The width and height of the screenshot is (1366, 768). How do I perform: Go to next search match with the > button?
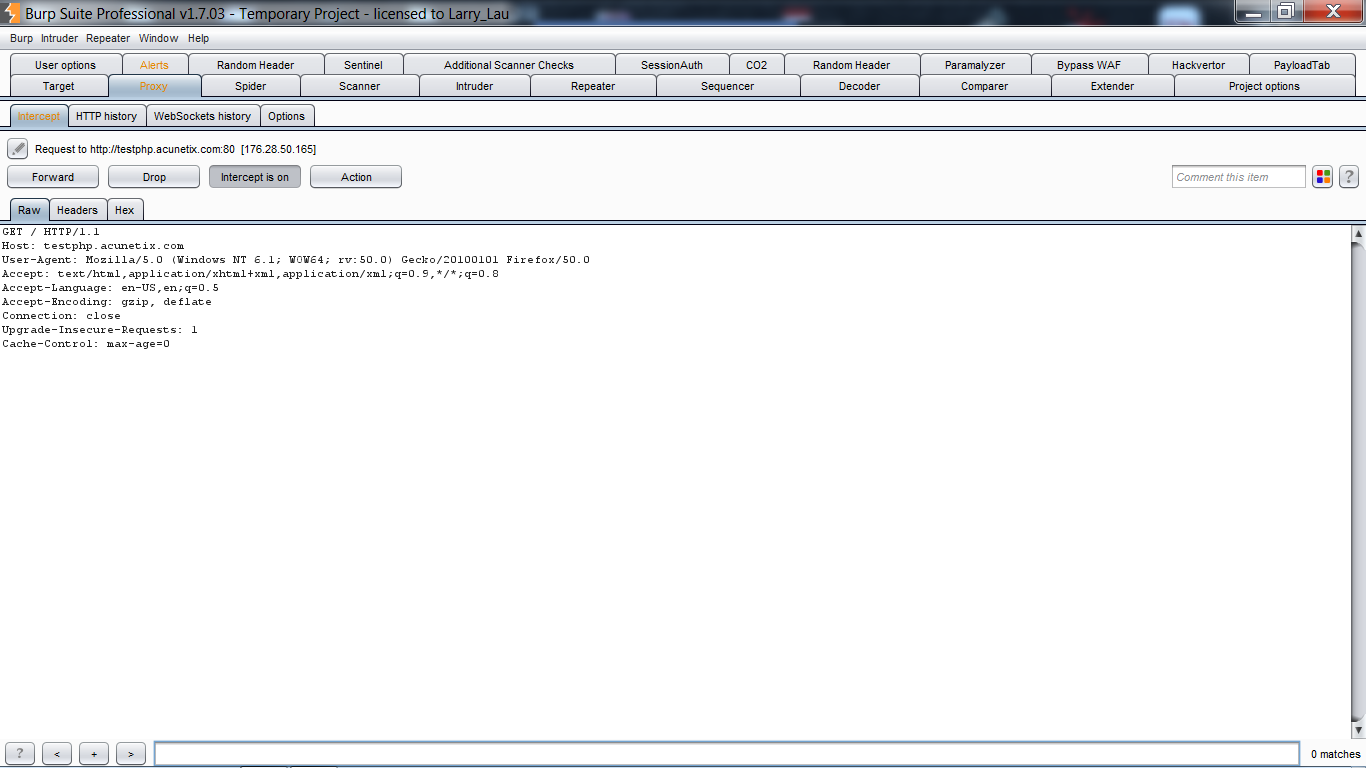click(x=131, y=754)
